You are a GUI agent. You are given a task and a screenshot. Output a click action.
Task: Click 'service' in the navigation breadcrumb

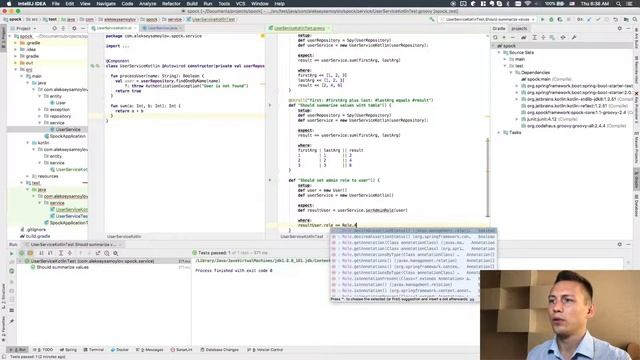(x=174, y=19)
